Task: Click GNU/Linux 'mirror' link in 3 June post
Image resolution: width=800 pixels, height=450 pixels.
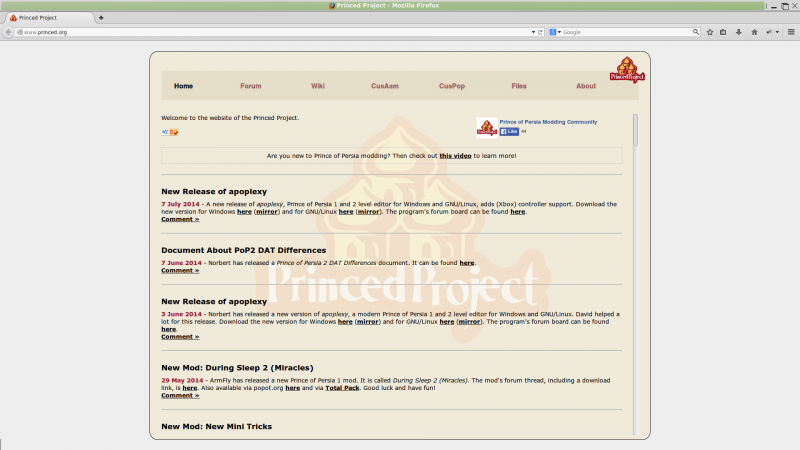Action: pos(469,322)
